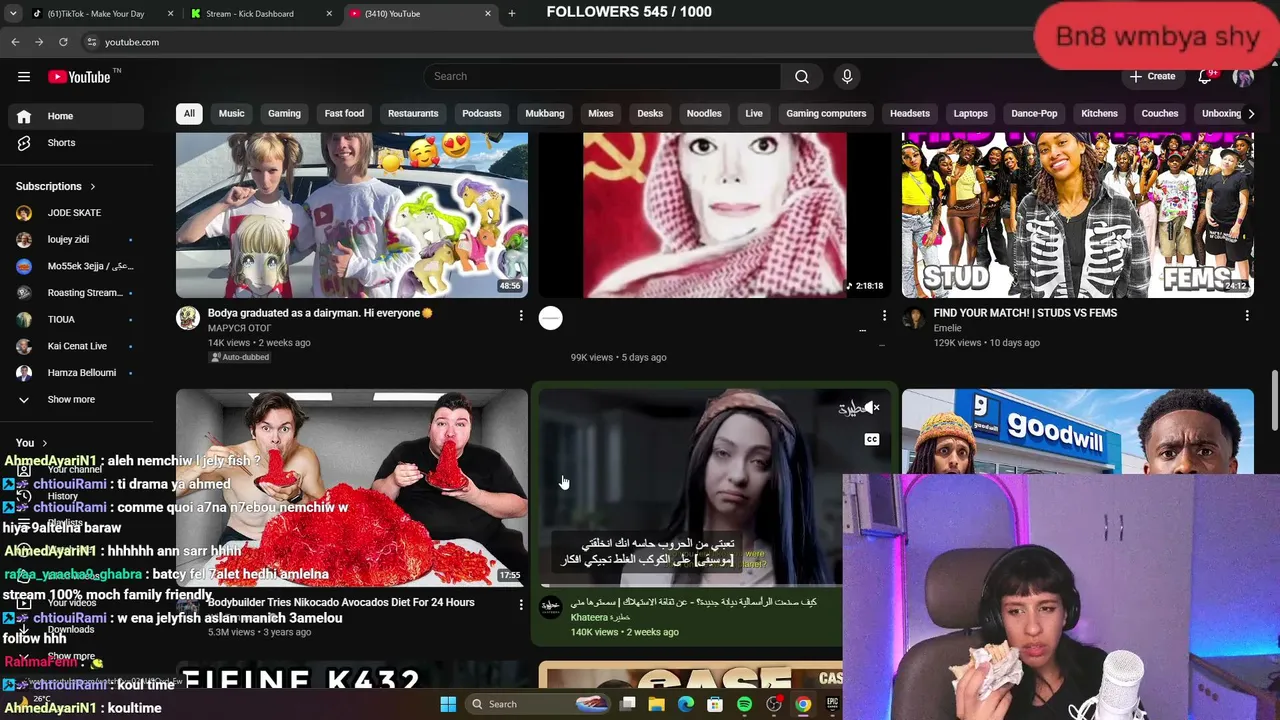Screen dimensions: 1280x720
Task: Open the Roasting Stream subscription channel
Action: pos(76,293)
